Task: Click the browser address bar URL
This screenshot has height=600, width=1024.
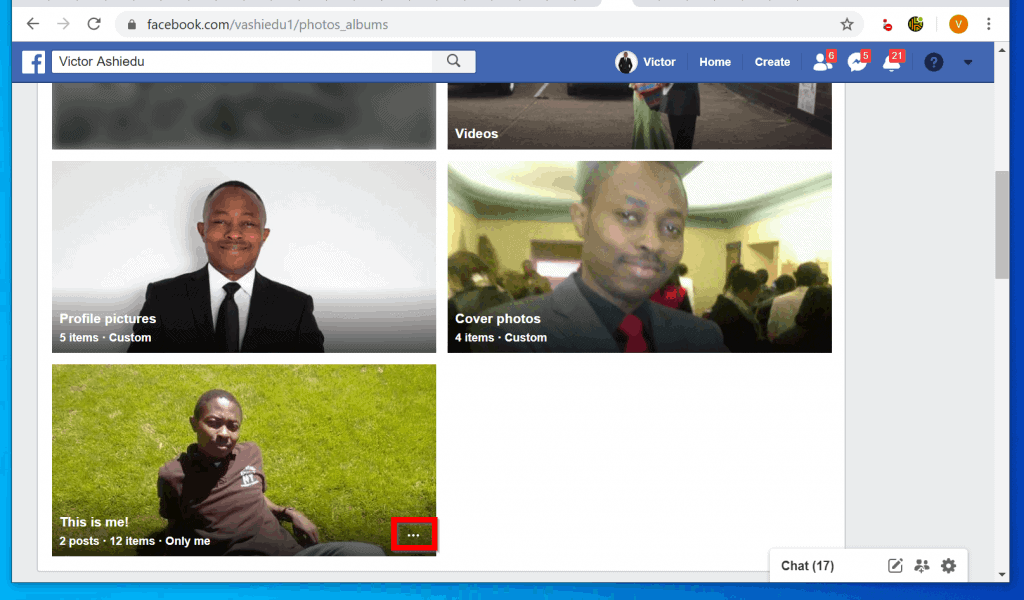Action: (267, 25)
